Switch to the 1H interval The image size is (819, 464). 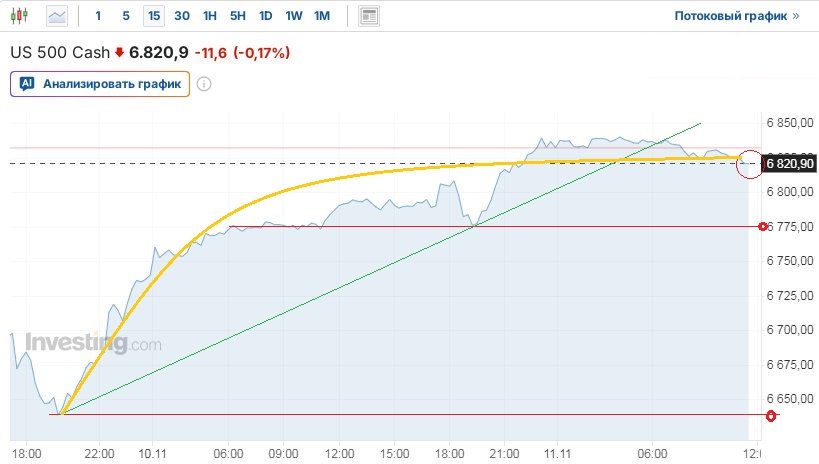[x=209, y=16]
